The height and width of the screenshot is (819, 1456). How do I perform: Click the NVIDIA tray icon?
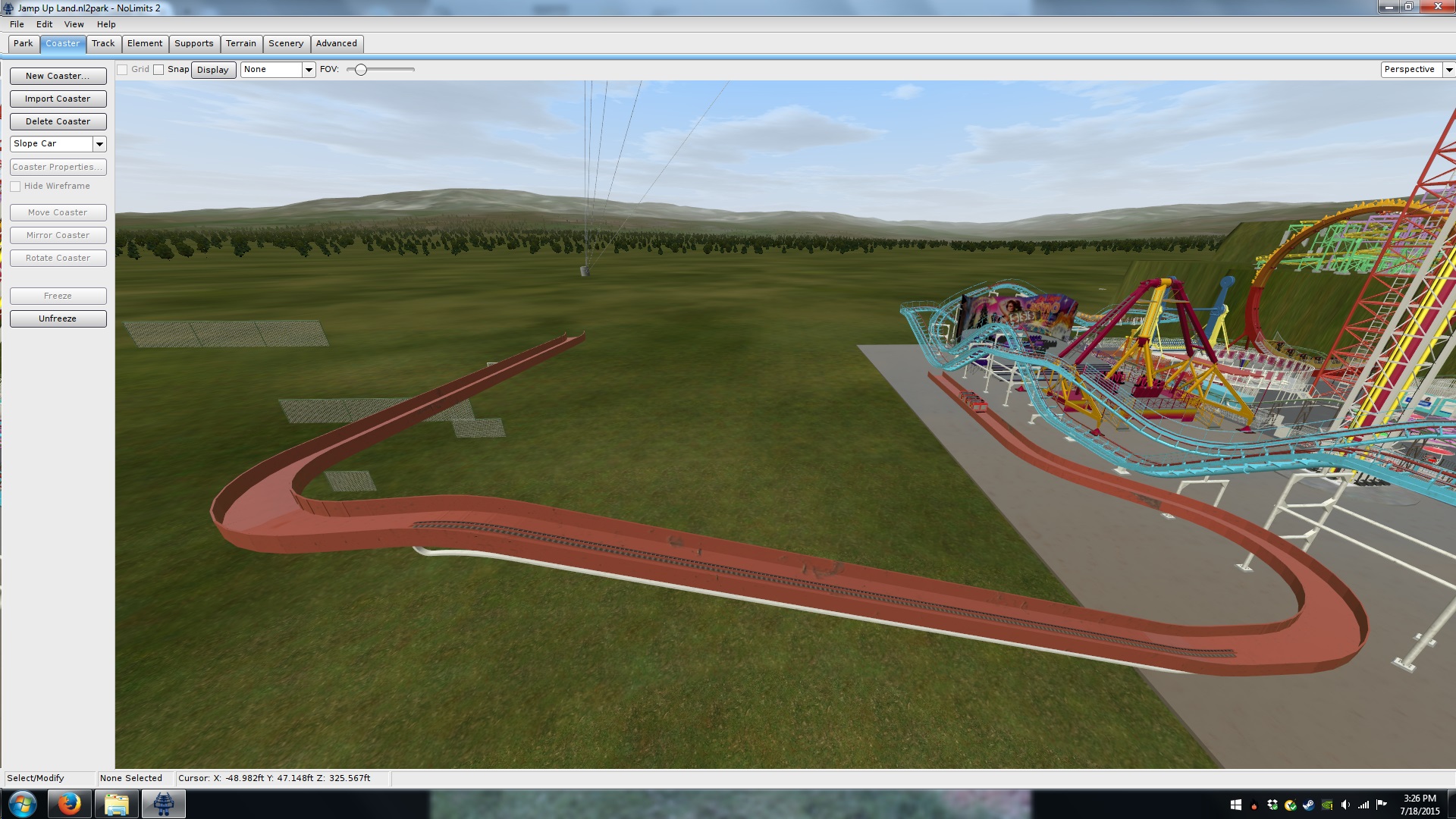pyautogui.click(x=1327, y=805)
